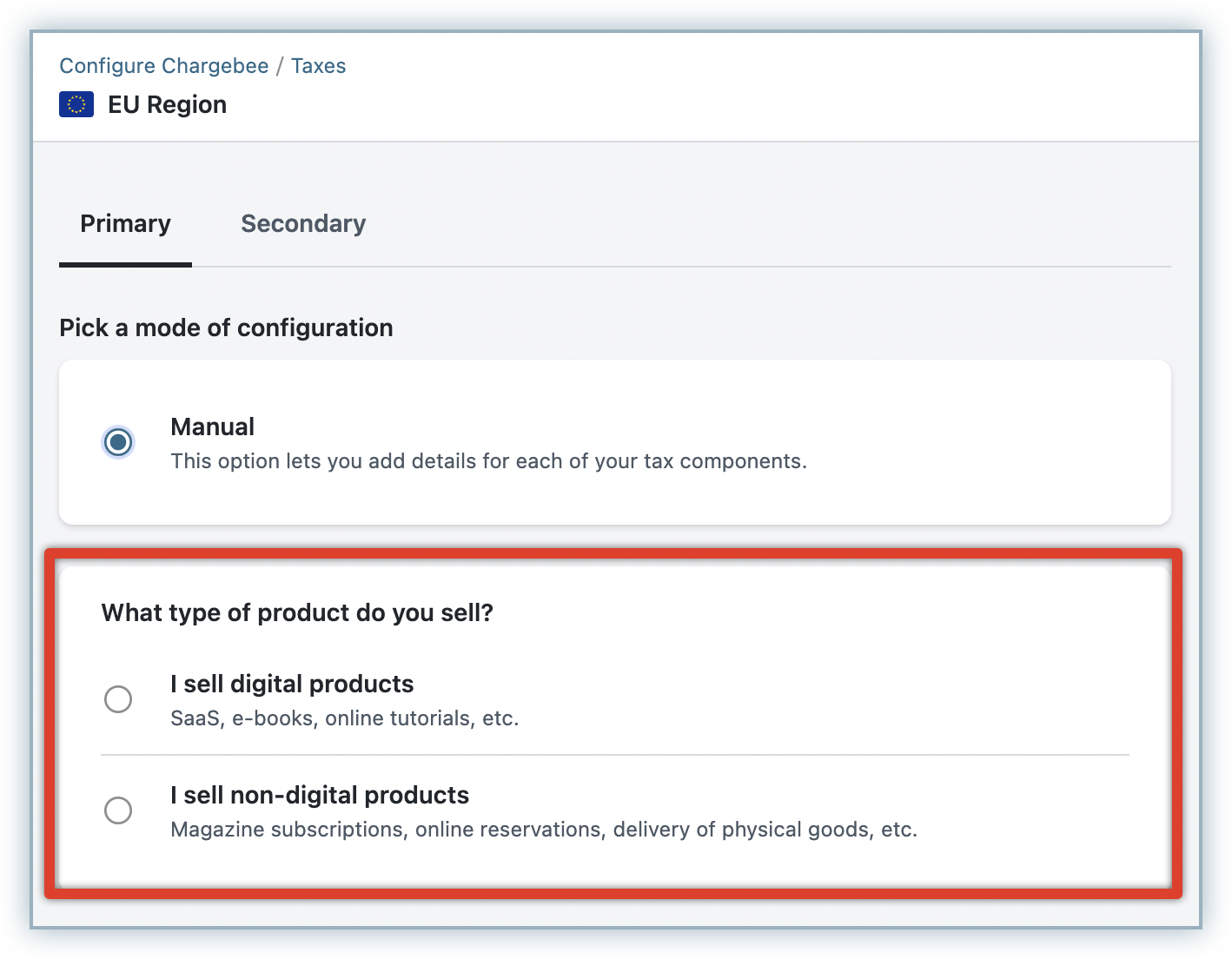Choose the digital products radio button

[x=118, y=699]
